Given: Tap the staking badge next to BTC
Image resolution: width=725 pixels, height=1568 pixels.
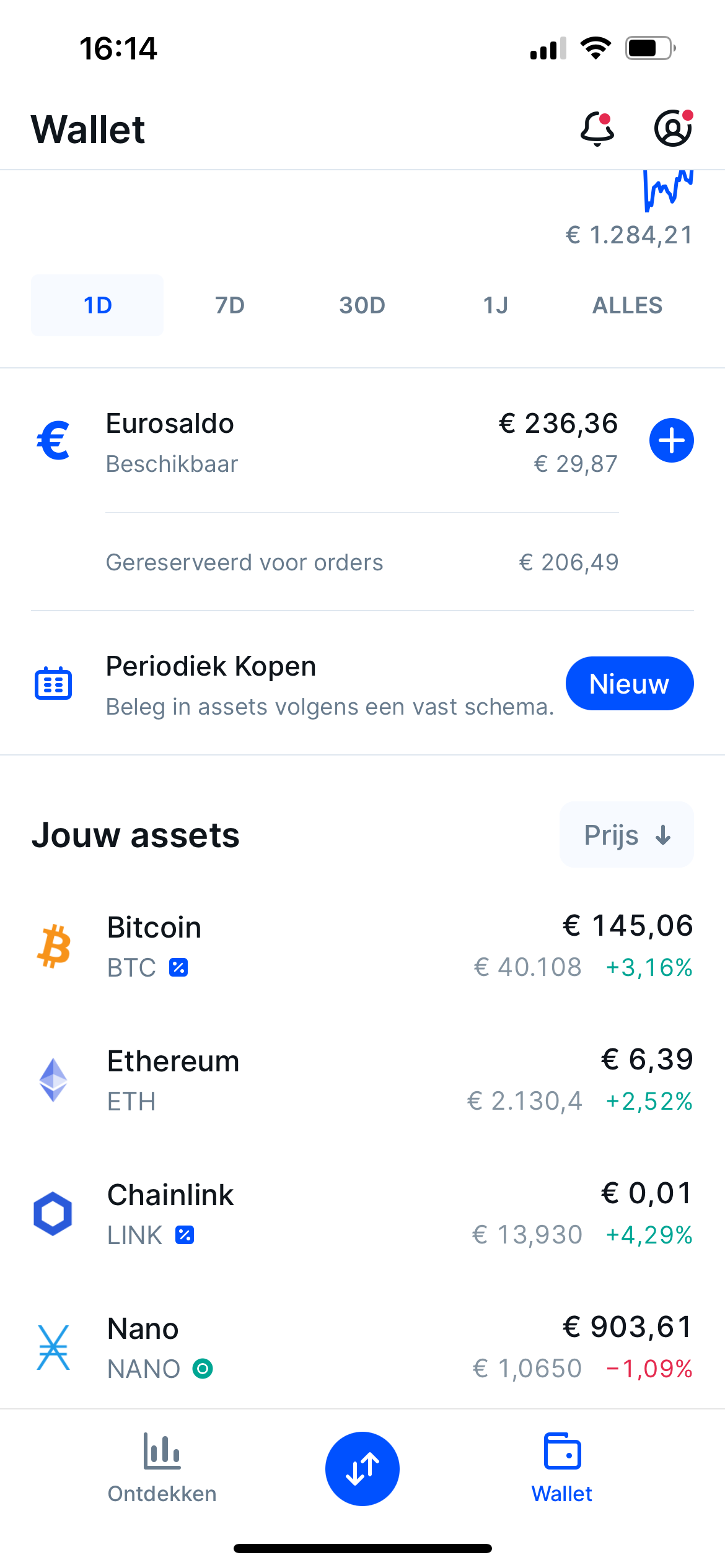Looking at the screenshot, I should point(178,967).
